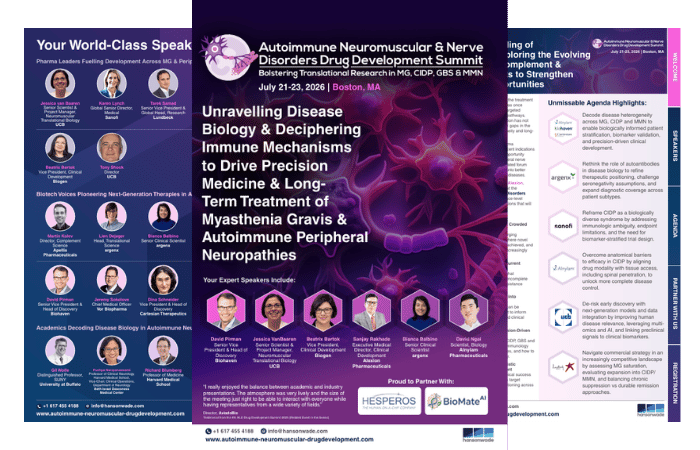The image size is (700, 450).
Task: Click the 'Autoimmune Neuromuscular & Nerve' title line
Action: 371,47
